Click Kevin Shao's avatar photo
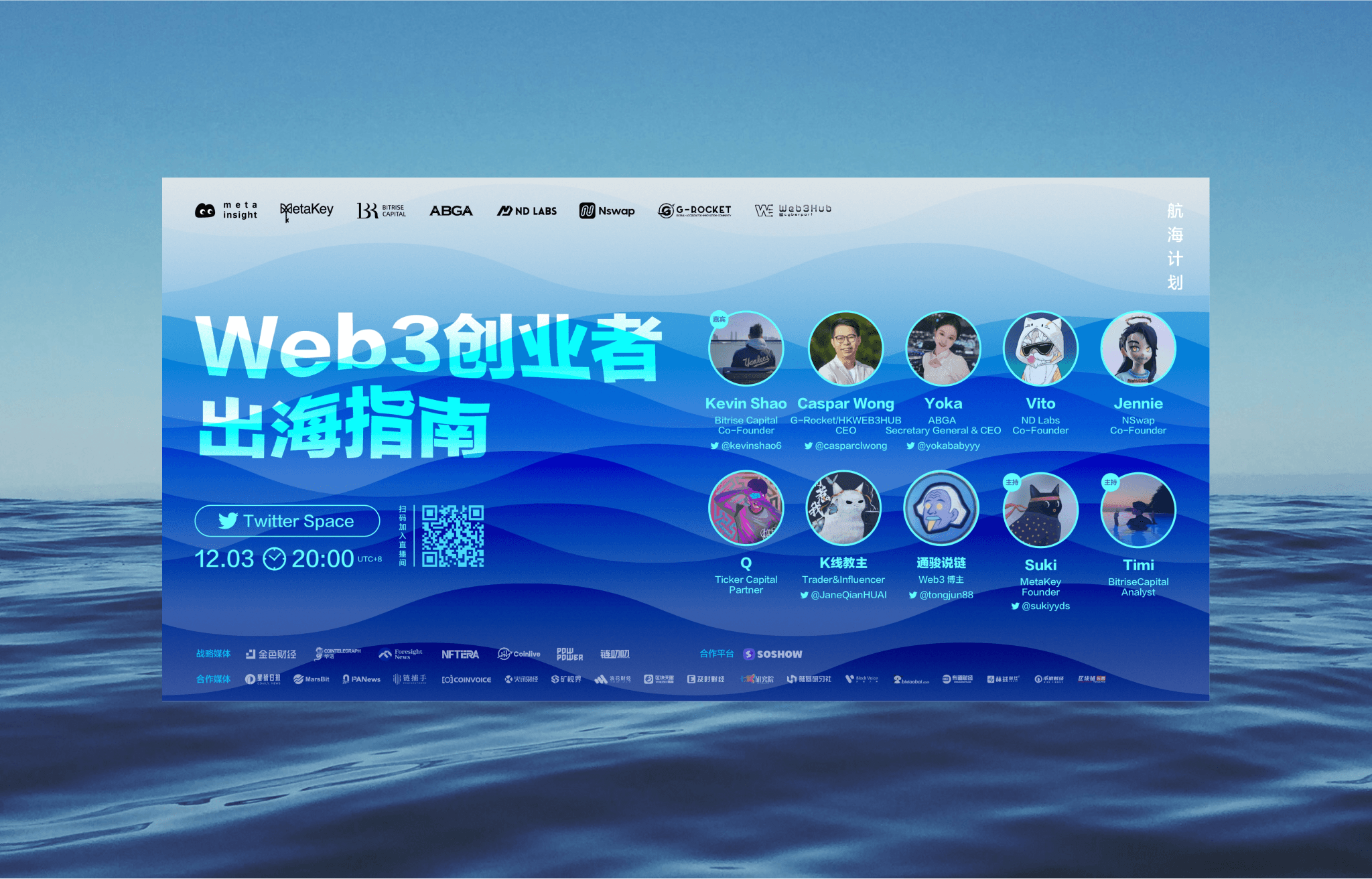The width and height of the screenshot is (1372, 879). tap(746, 348)
